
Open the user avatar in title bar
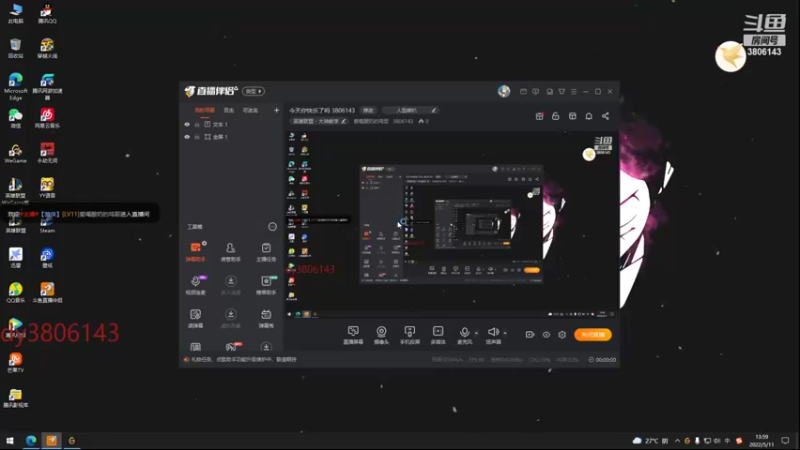coord(504,91)
